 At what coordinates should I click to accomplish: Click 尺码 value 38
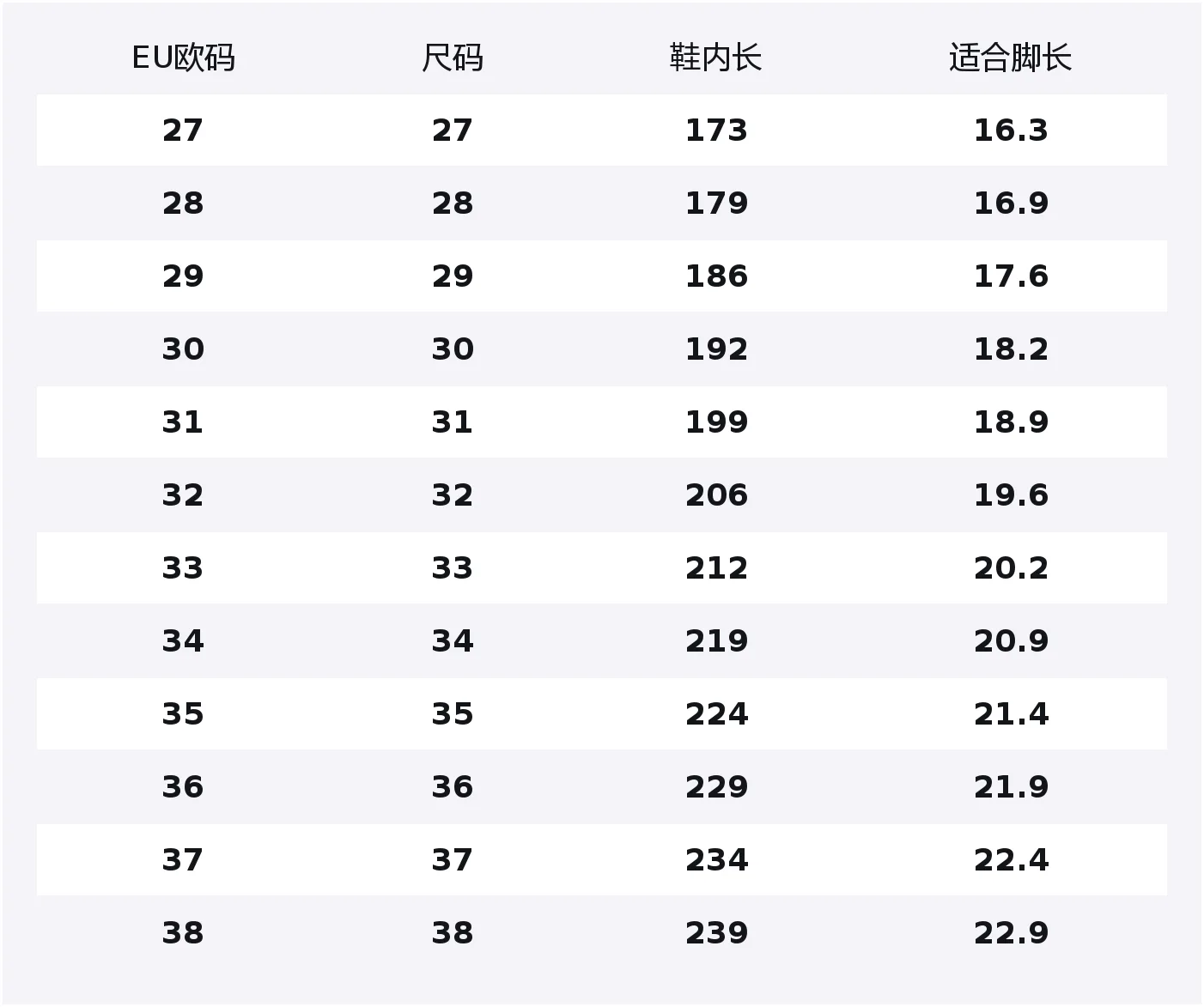(453, 933)
